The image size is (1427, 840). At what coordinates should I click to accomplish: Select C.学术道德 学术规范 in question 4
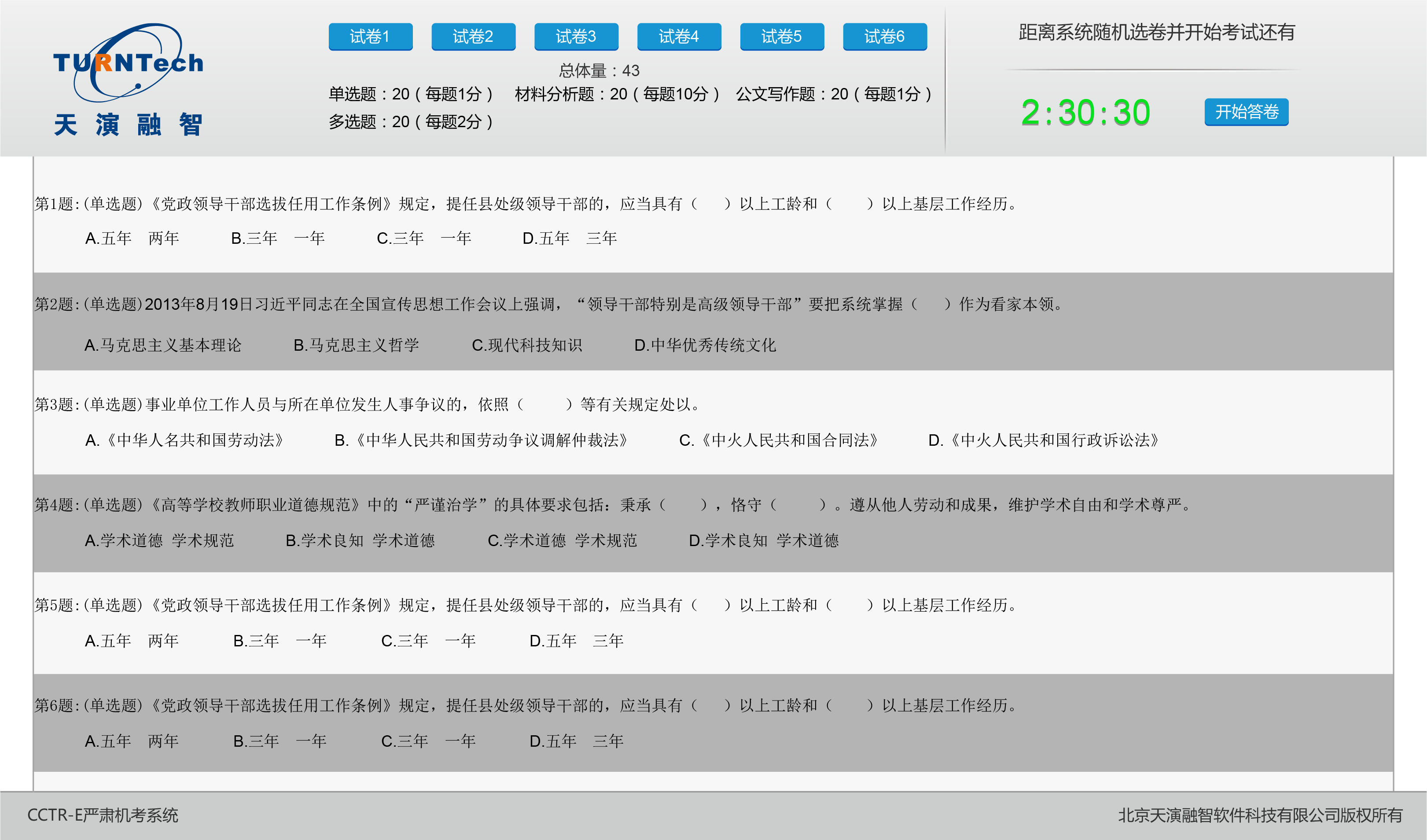pos(563,541)
